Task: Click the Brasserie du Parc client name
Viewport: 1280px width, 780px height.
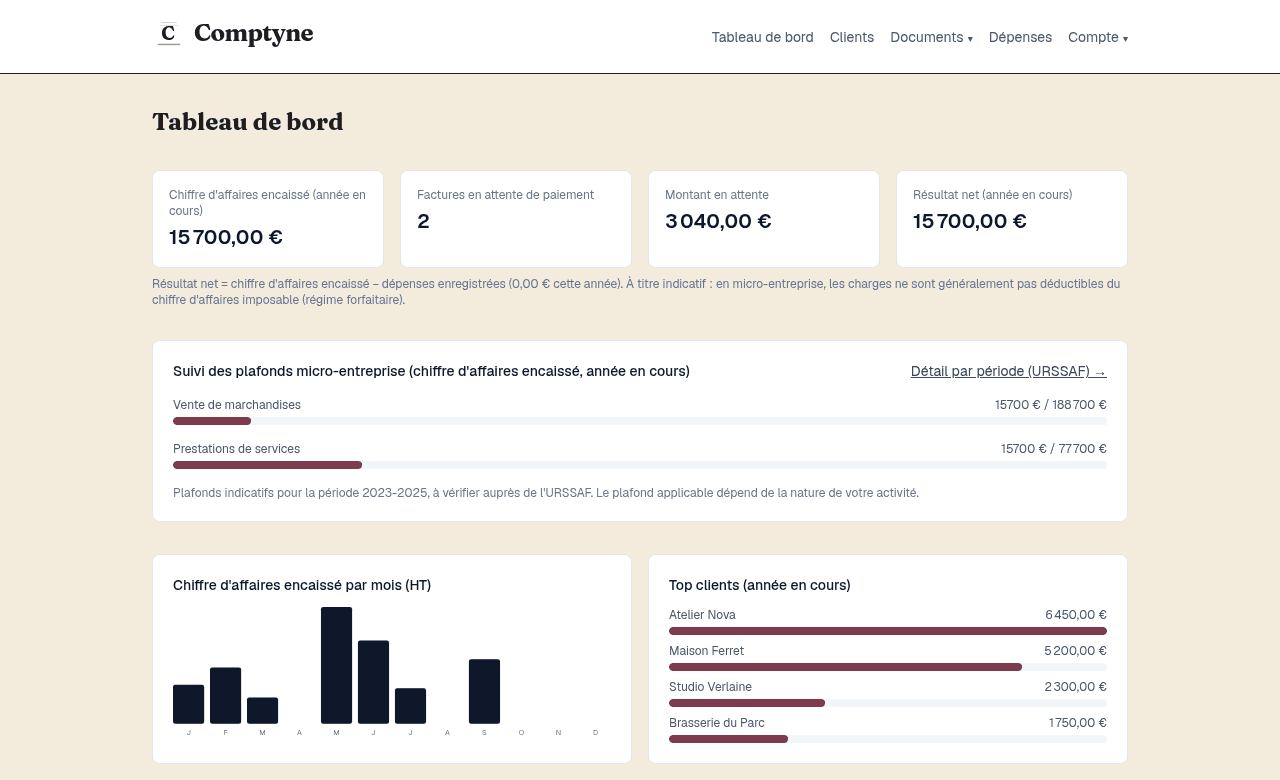Action: [x=717, y=723]
